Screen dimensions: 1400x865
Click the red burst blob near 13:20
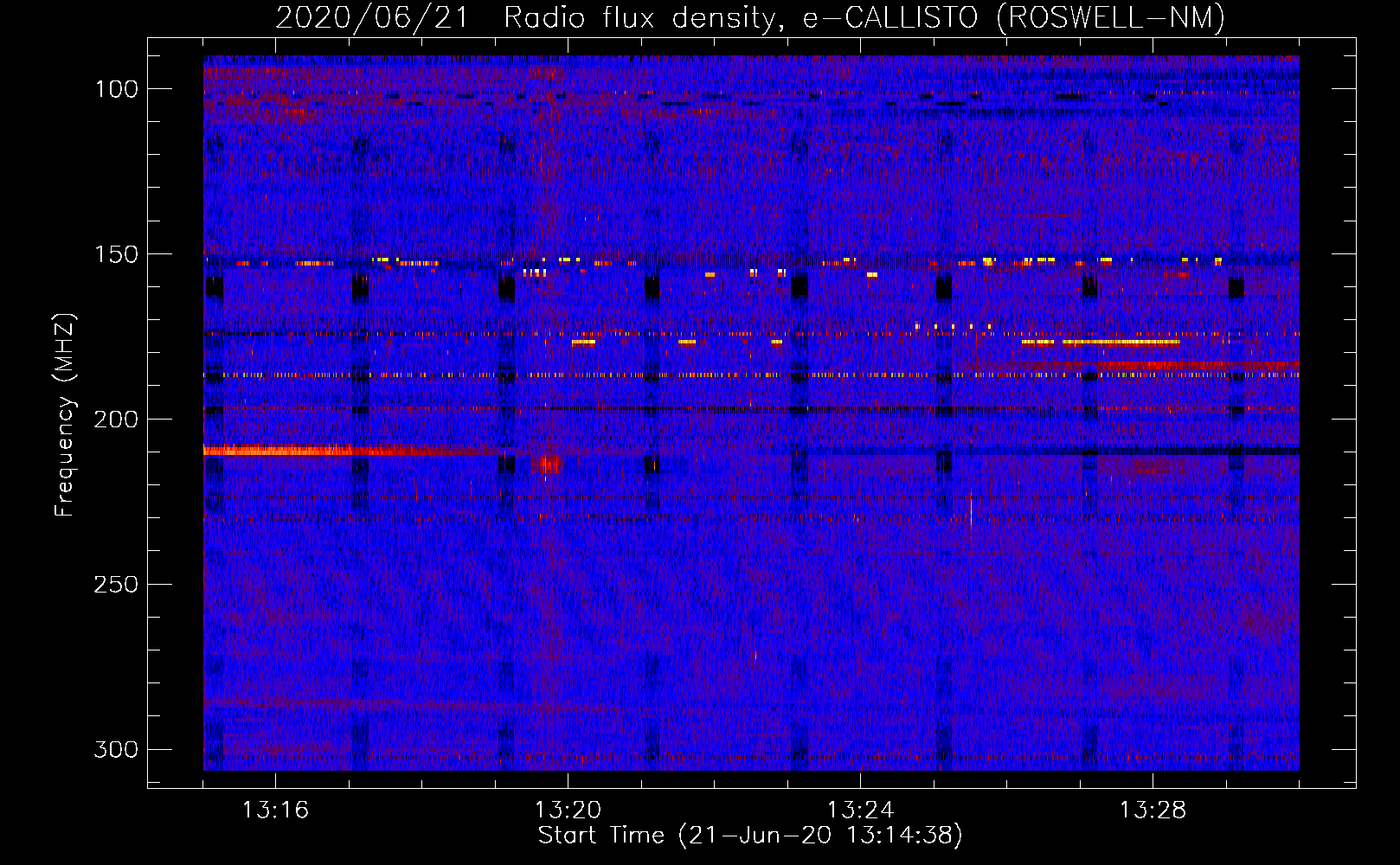coord(549,465)
